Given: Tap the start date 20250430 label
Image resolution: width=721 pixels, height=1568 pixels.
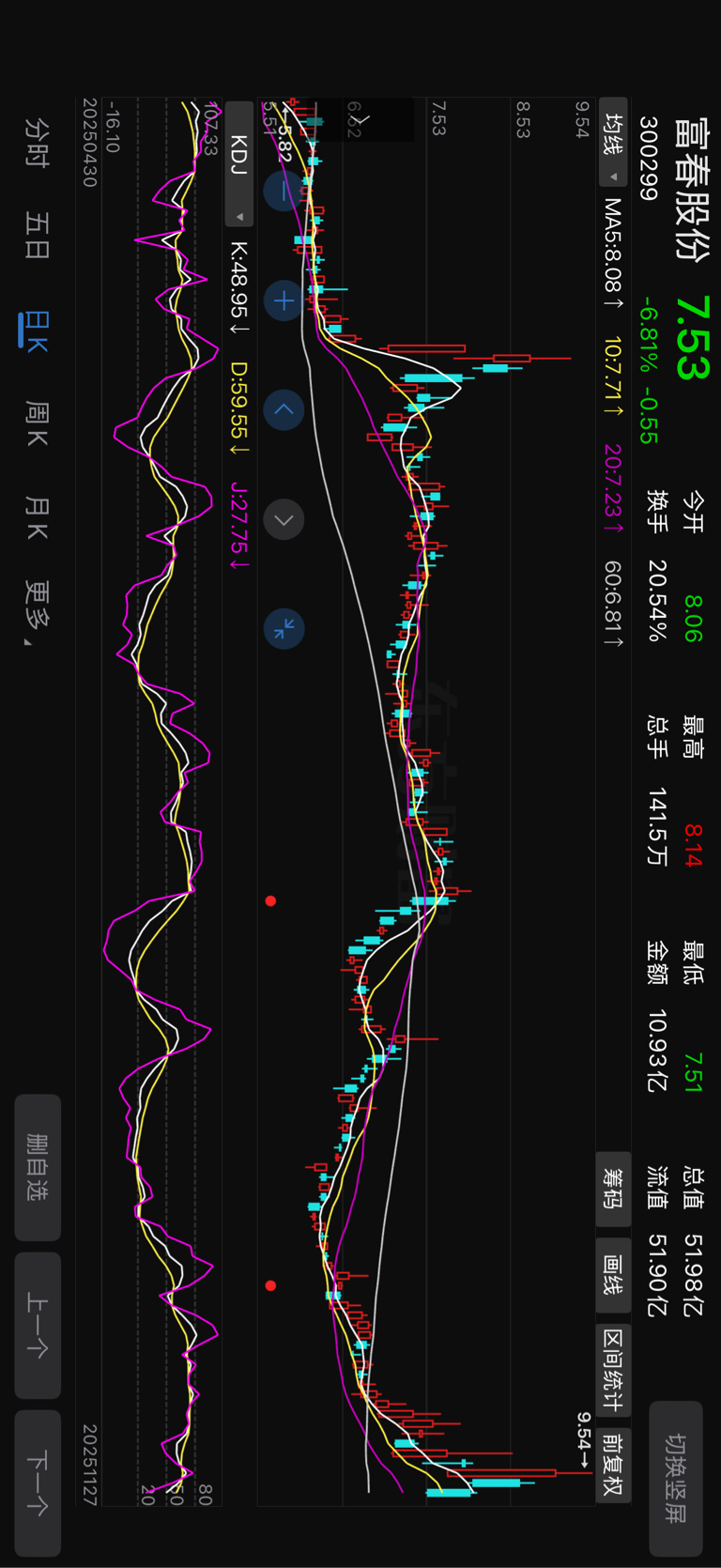Looking at the screenshot, I should click(90, 143).
